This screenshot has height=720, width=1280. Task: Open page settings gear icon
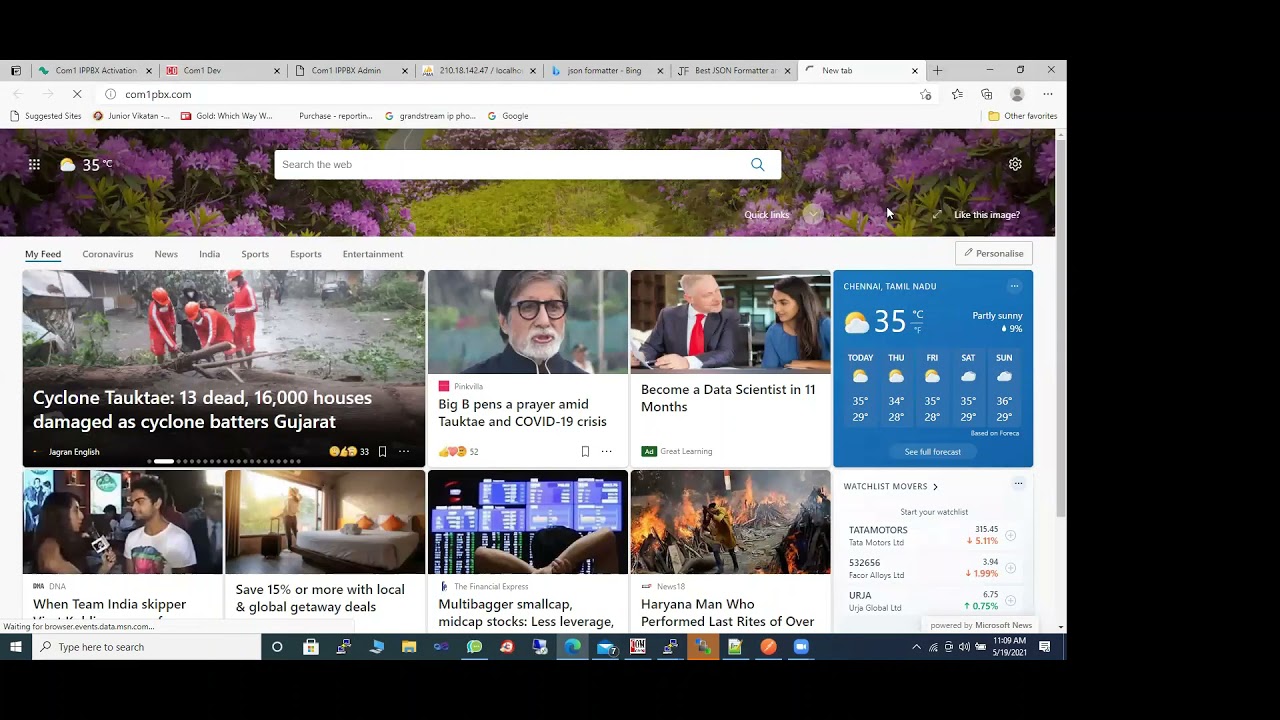1015,164
